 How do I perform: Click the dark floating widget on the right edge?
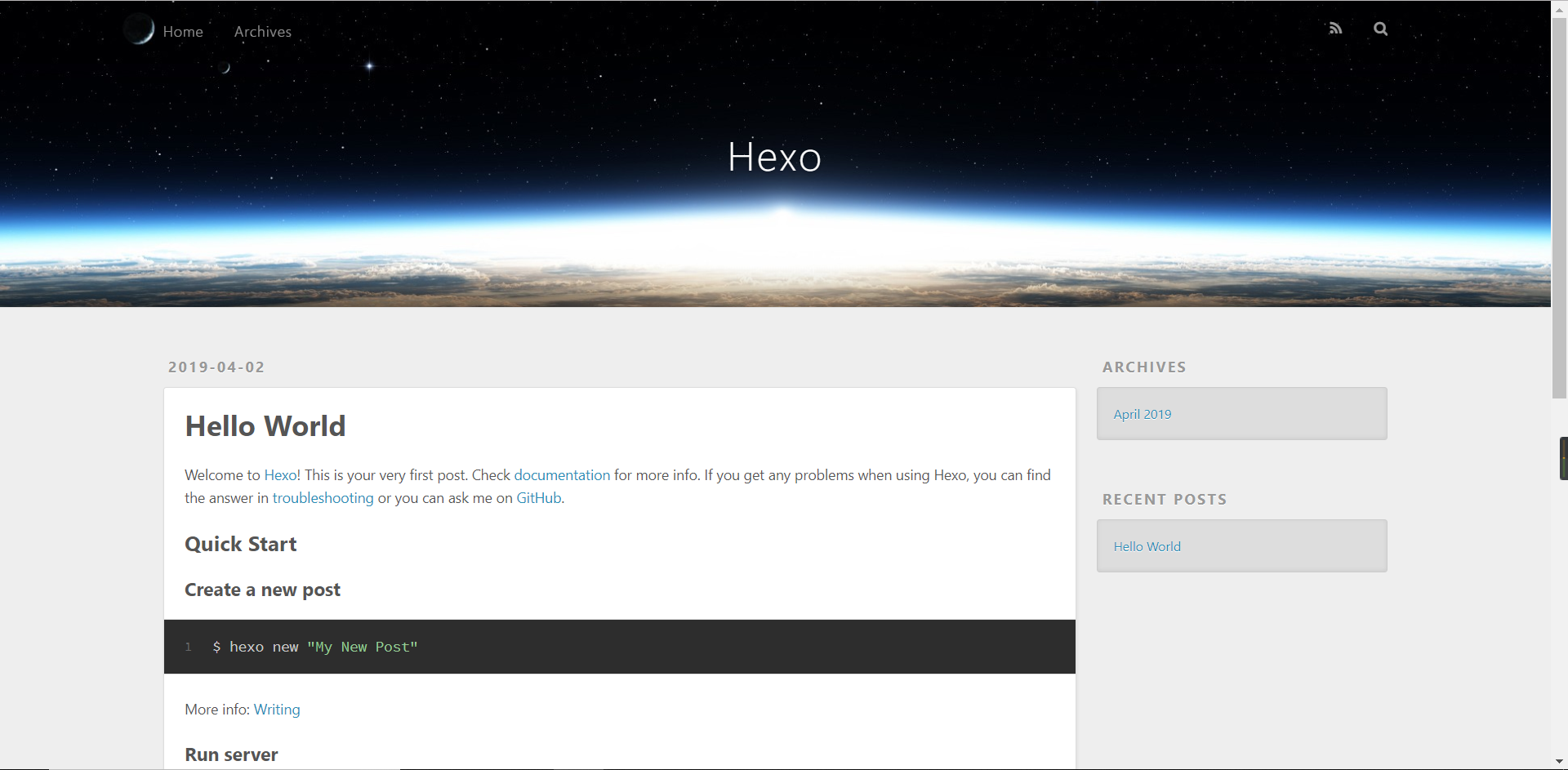[1563, 458]
